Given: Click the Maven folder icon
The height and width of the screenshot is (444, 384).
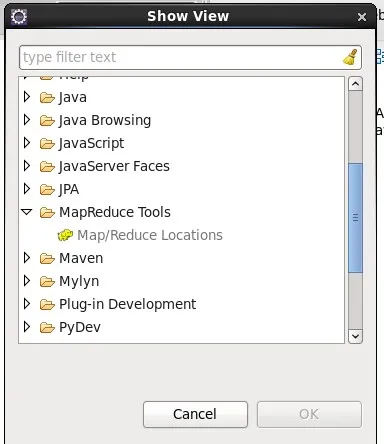Looking at the screenshot, I should [x=47, y=258].
